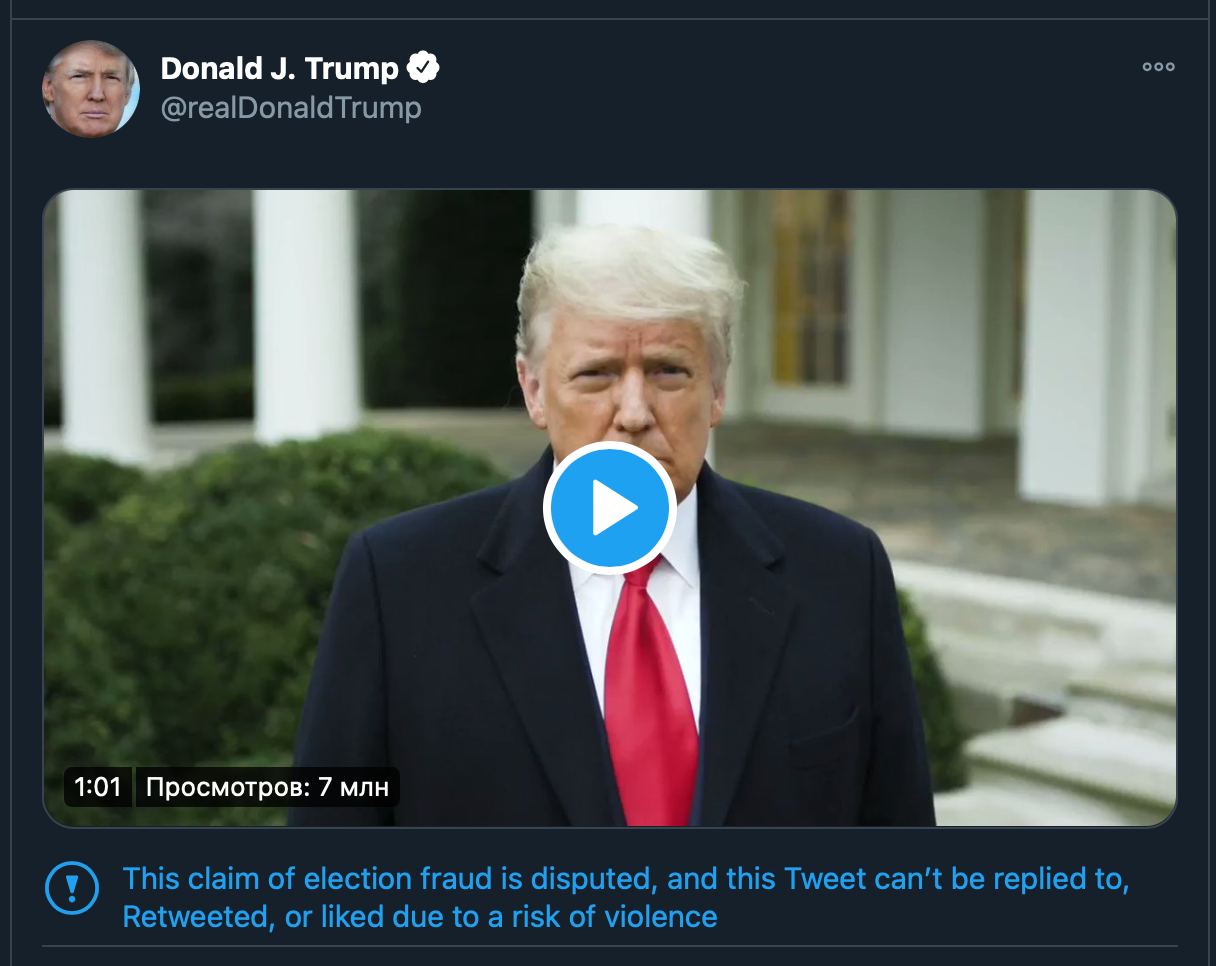Click the profile avatar picture
Image resolution: width=1216 pixels, height=966 pixels.
[x=91, y=89]
